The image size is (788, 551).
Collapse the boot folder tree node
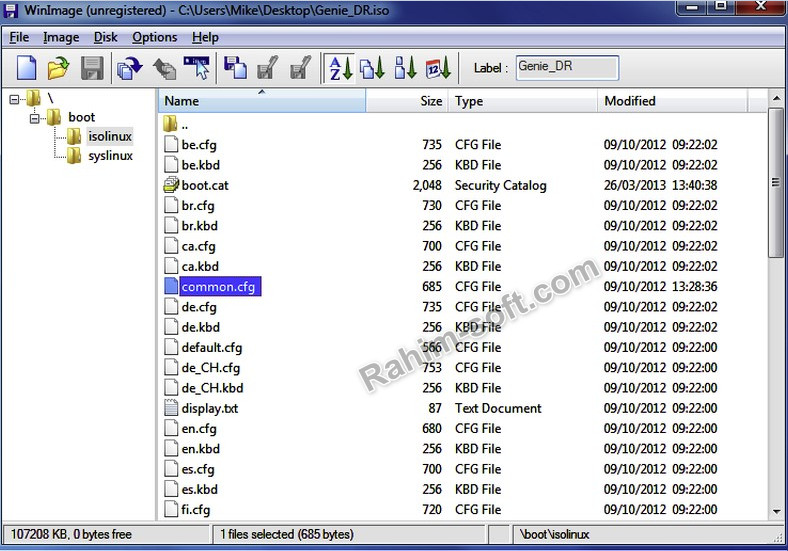34,119
